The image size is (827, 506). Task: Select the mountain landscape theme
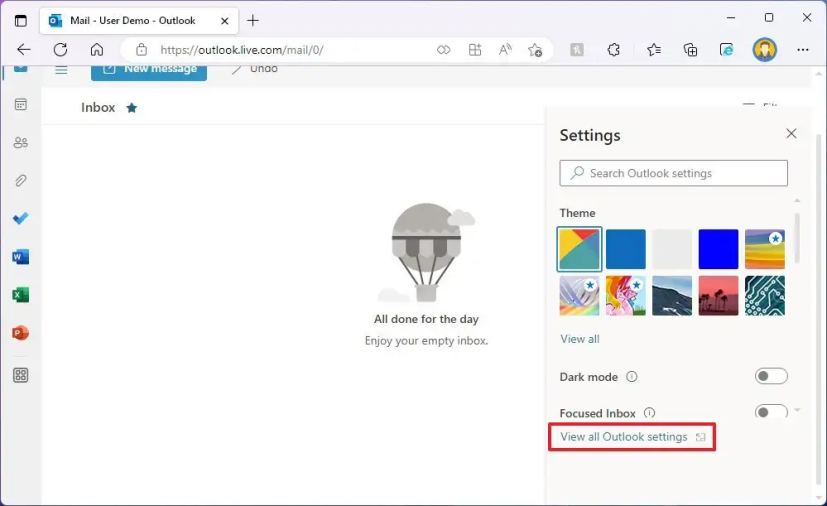tap(672, 295)
